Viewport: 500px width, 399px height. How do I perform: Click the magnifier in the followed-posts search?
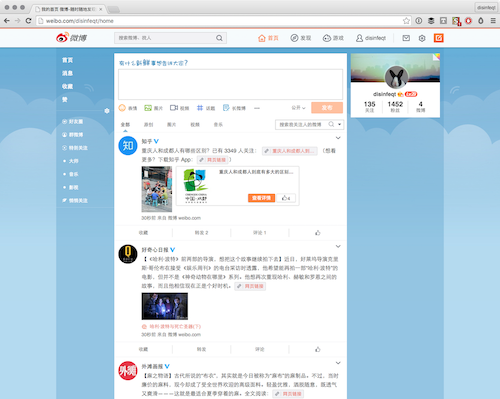pyautogui.click(x=331, y=124)
